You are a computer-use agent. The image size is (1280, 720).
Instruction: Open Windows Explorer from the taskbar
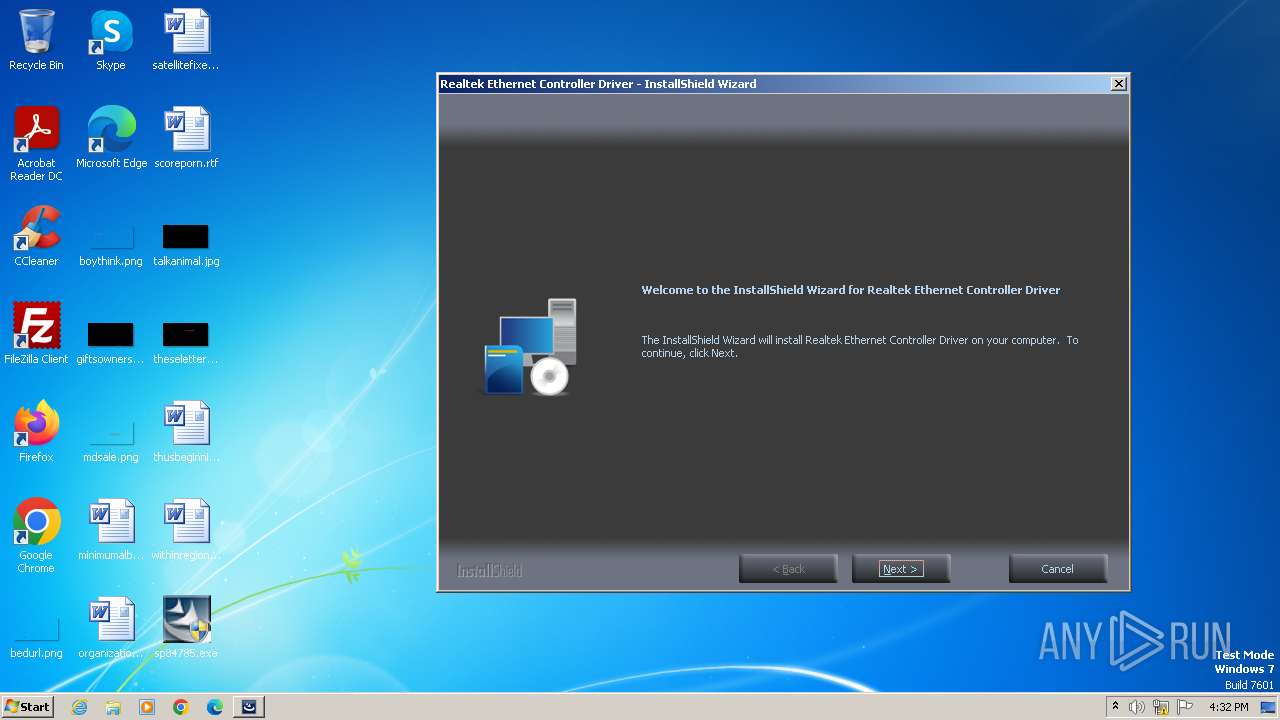pos(113,707)
